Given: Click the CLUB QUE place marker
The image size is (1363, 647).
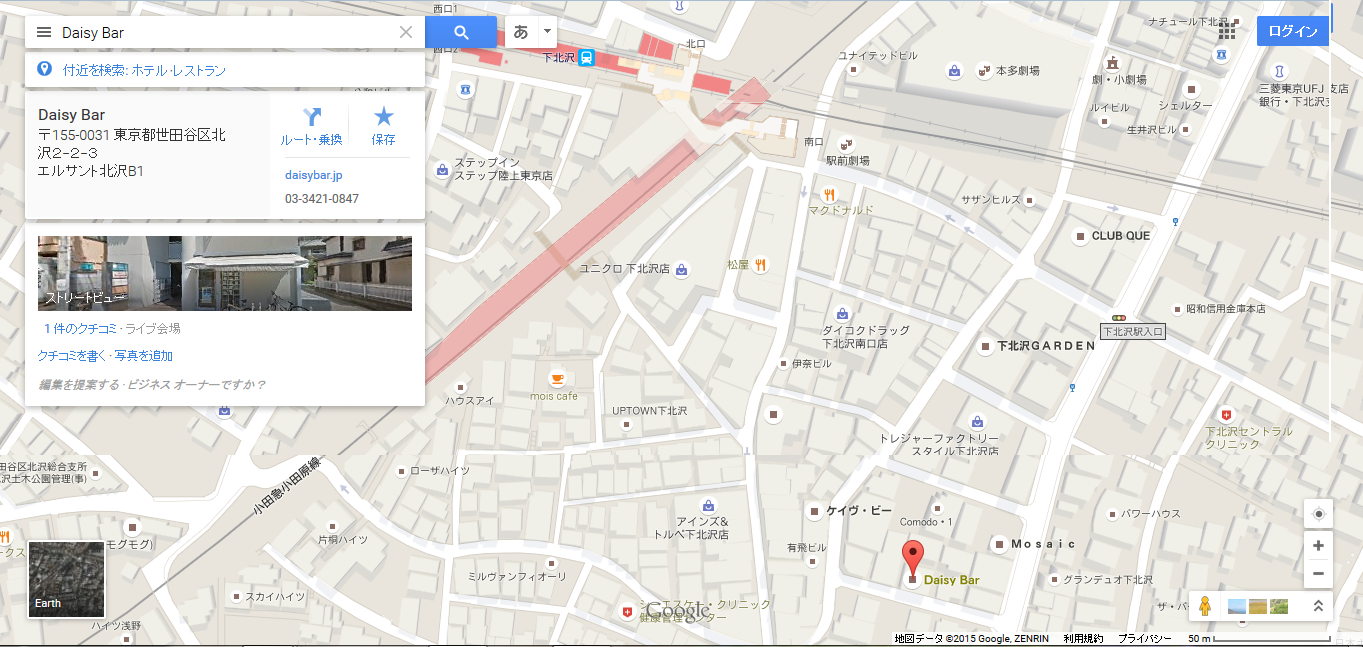Looking at the screenshot, I should click(1079, 236).
